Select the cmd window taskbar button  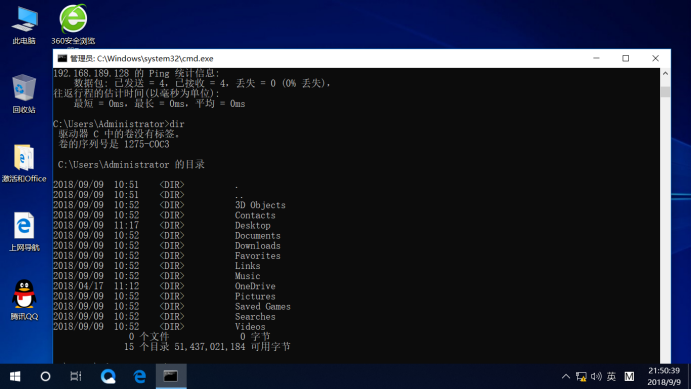171,376
